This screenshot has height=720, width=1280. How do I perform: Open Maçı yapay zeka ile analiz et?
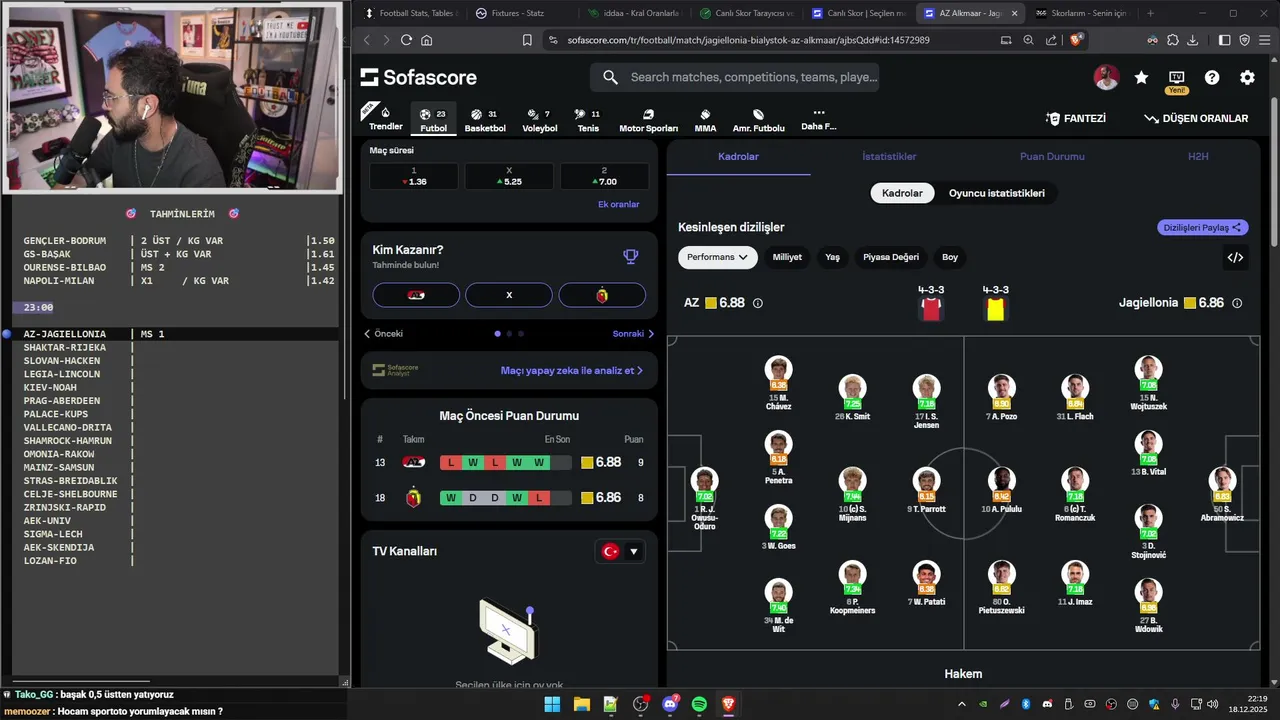[x=571, y=370]
